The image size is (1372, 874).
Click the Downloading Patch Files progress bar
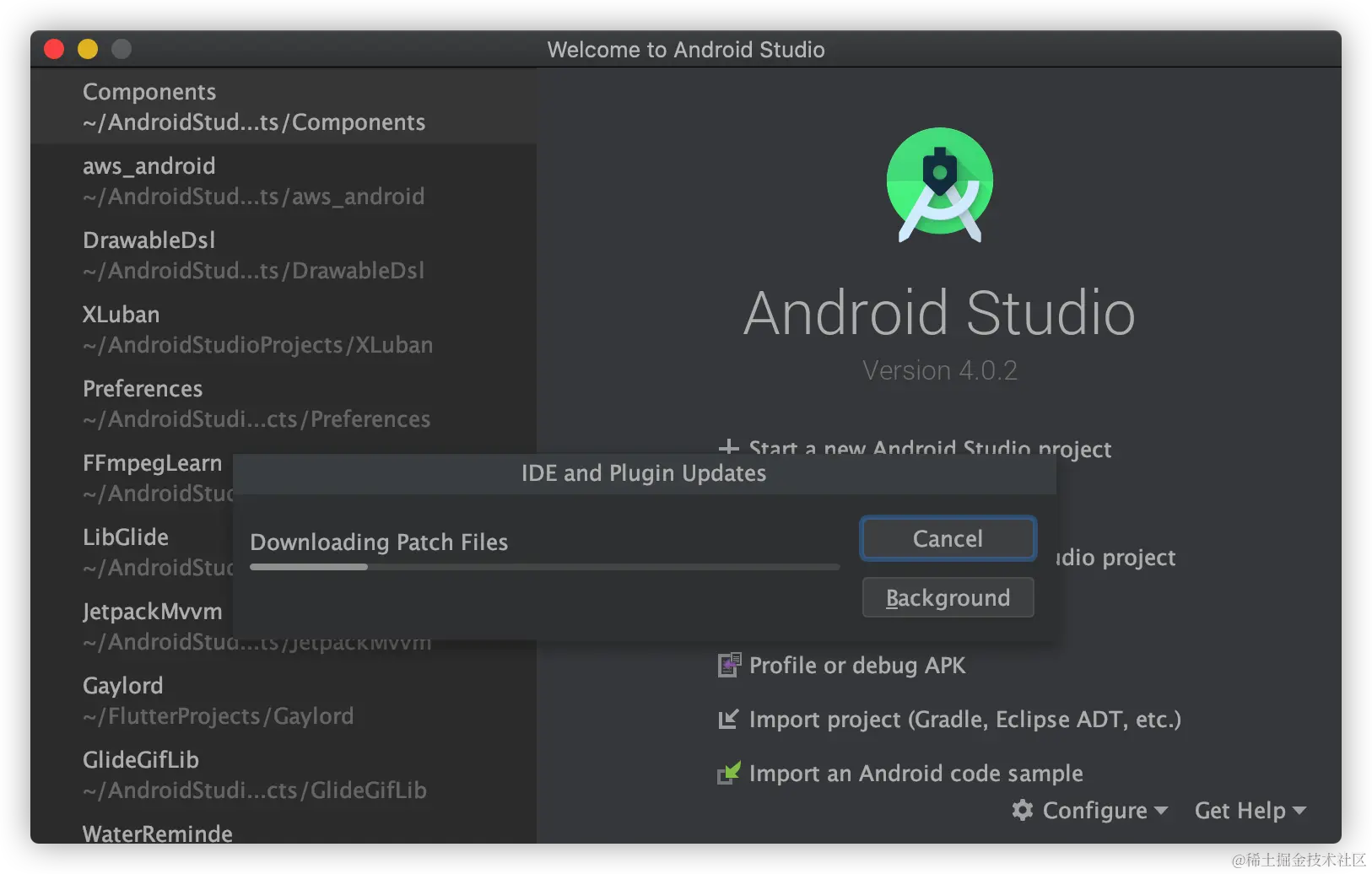(545, 567)
